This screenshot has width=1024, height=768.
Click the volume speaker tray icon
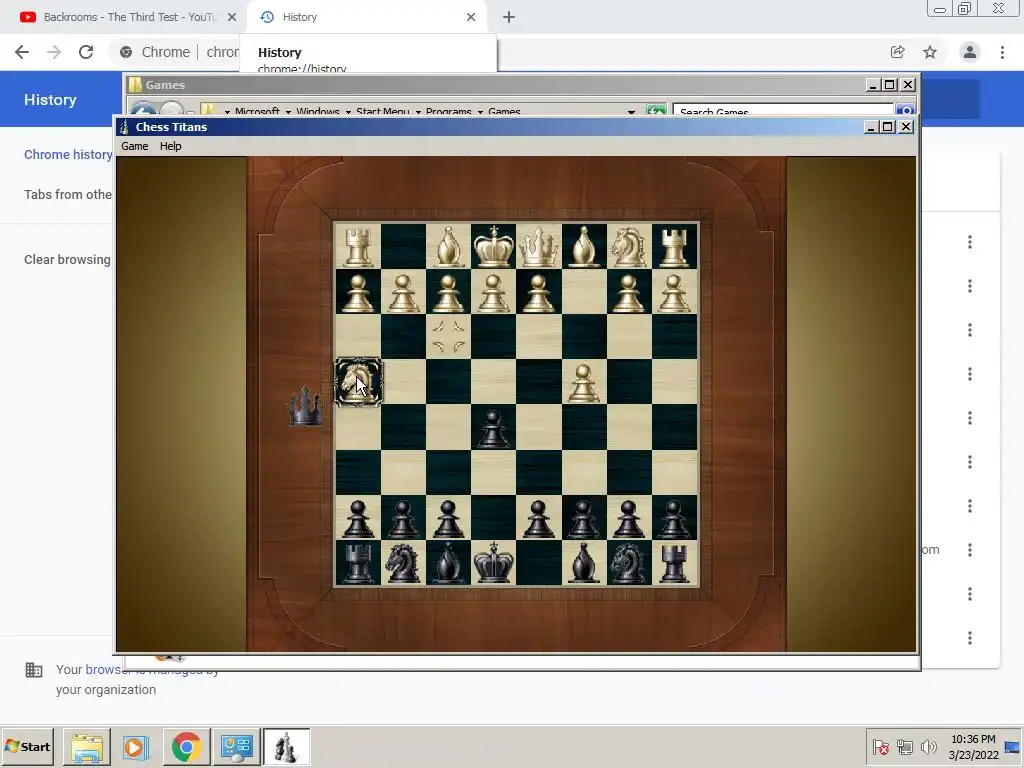[x=929, y=746]
